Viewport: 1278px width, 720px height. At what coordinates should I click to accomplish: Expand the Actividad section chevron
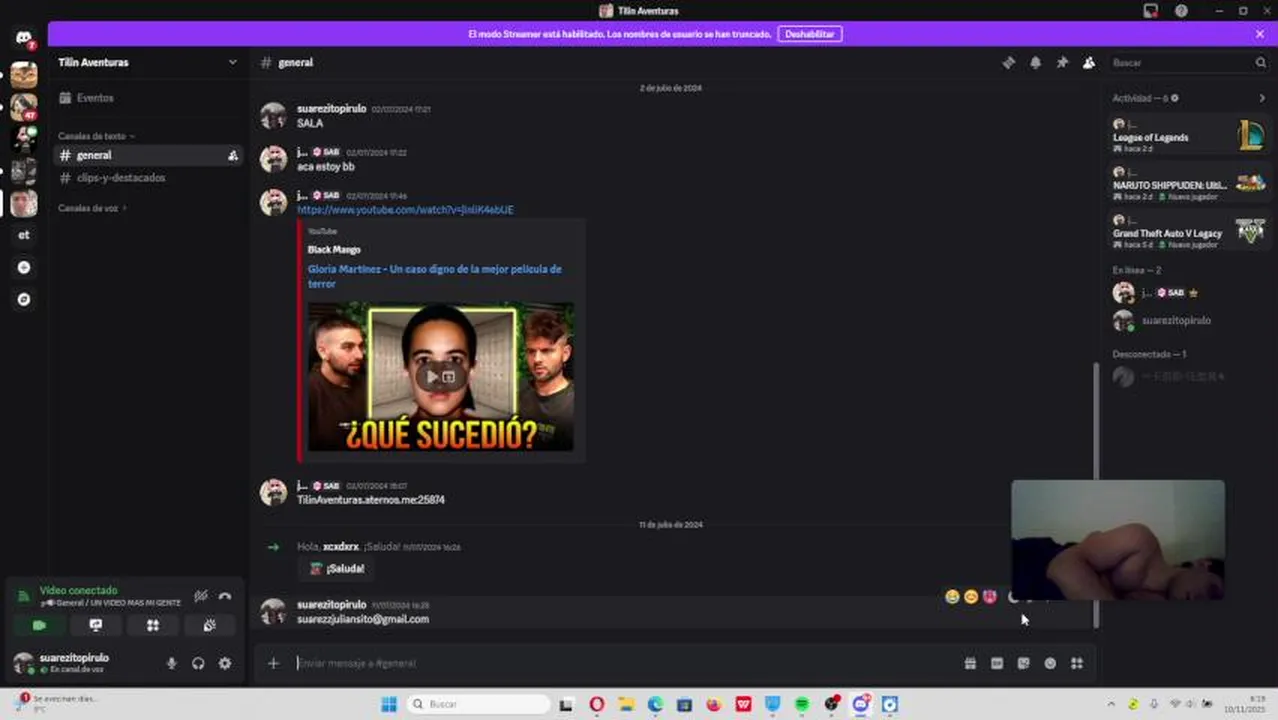(x=1262, y=98)
